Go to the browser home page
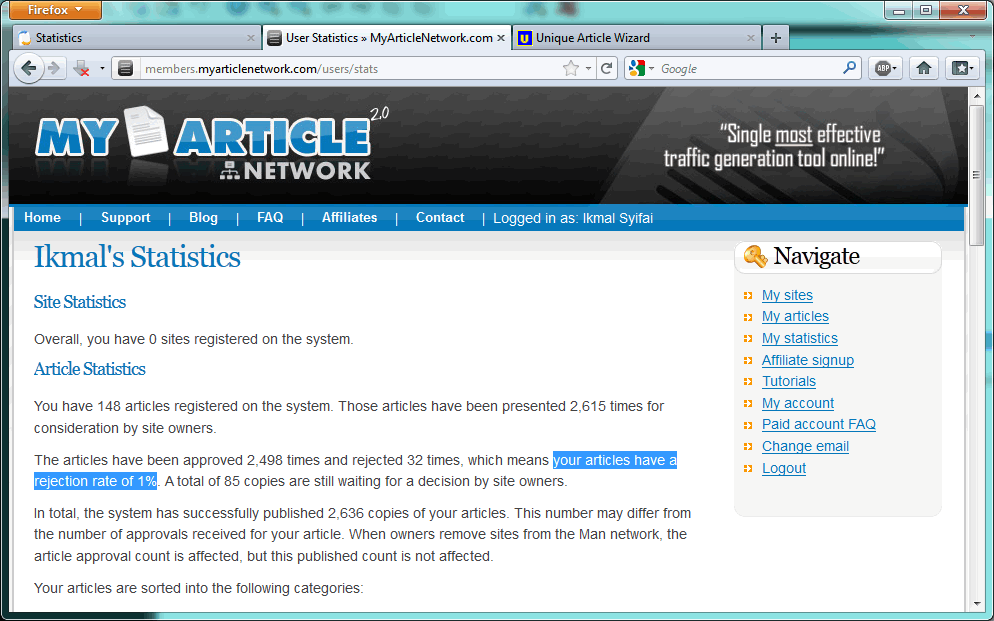The height and width of the screenshot is (621, 994). click(x=924, y=68)
